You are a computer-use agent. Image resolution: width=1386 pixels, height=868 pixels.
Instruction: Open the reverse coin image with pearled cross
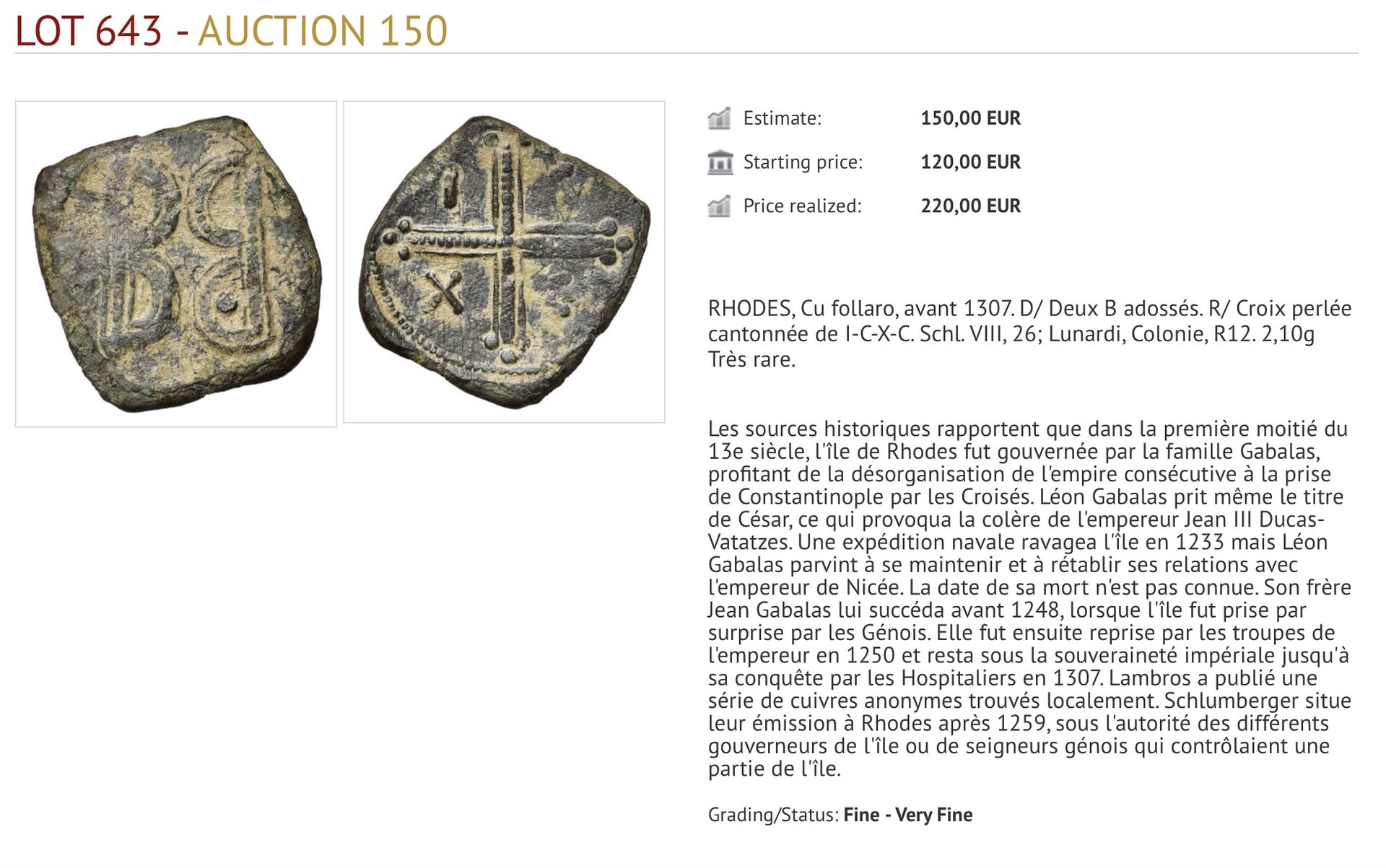(x=504, y=262)
